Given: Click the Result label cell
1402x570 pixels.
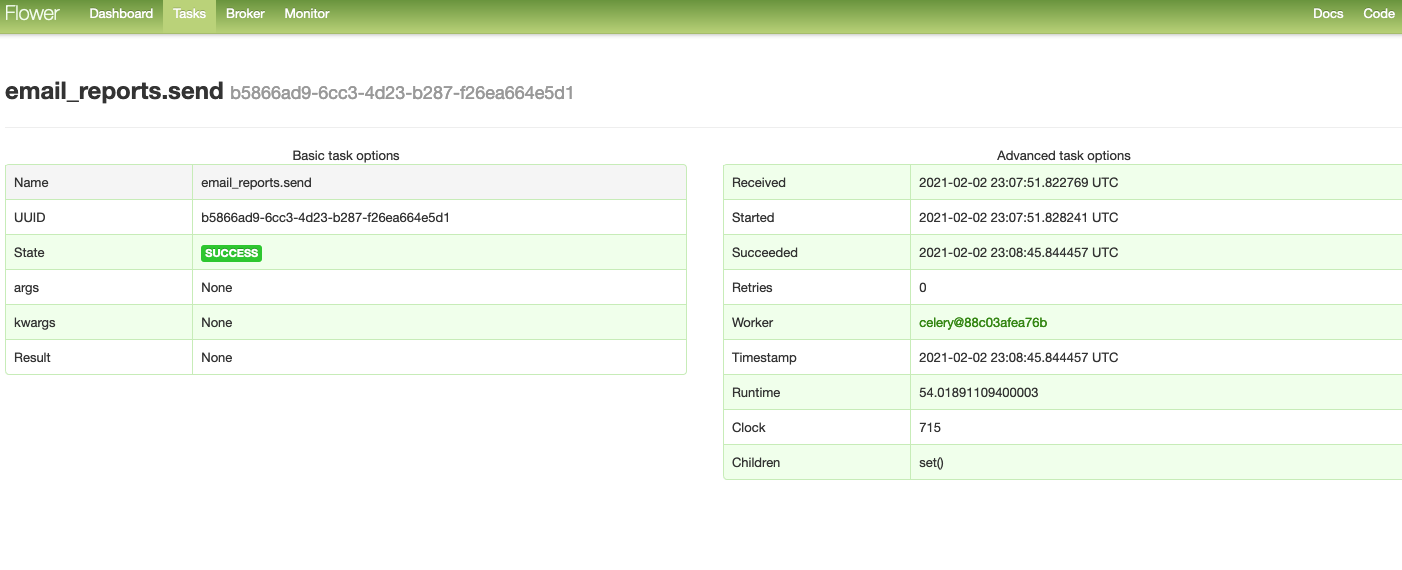Looking at the screenshot, I should [99, 358].
